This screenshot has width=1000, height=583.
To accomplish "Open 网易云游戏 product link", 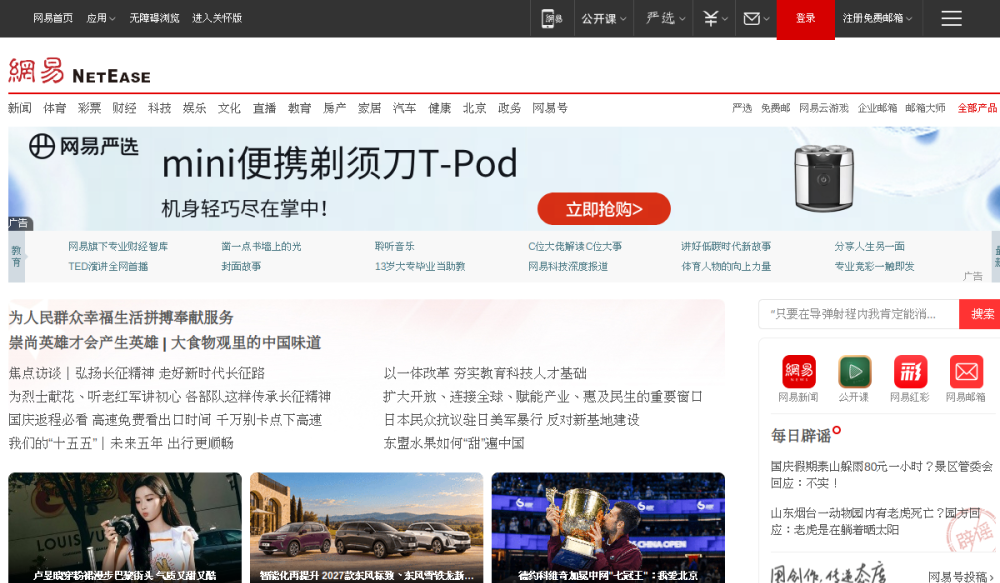I will (824, 108).
